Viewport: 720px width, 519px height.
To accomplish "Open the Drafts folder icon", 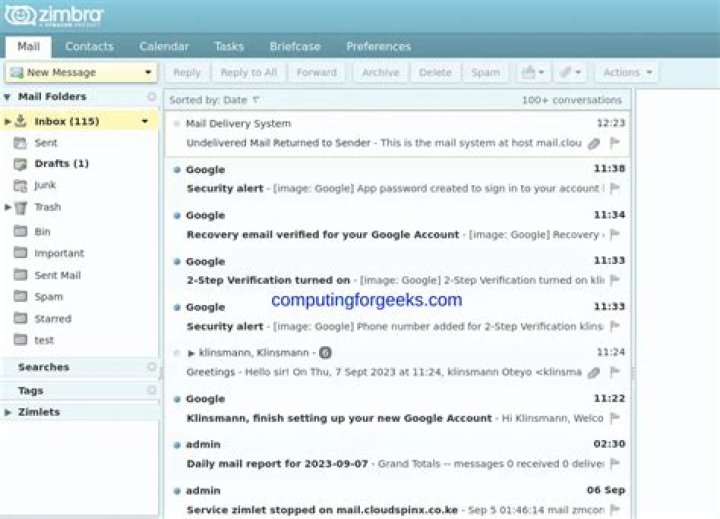I will point(20,164).
